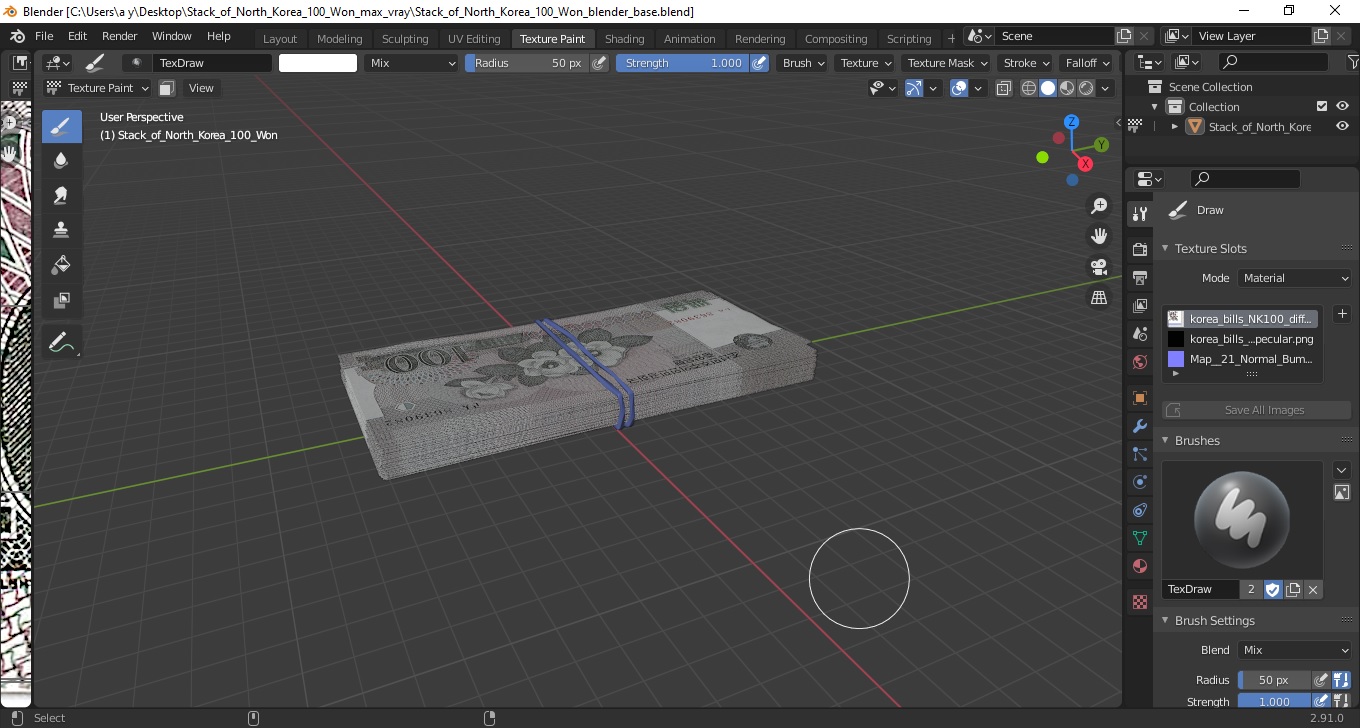
Task: Select the Soften tool
Action: point(61,160)
